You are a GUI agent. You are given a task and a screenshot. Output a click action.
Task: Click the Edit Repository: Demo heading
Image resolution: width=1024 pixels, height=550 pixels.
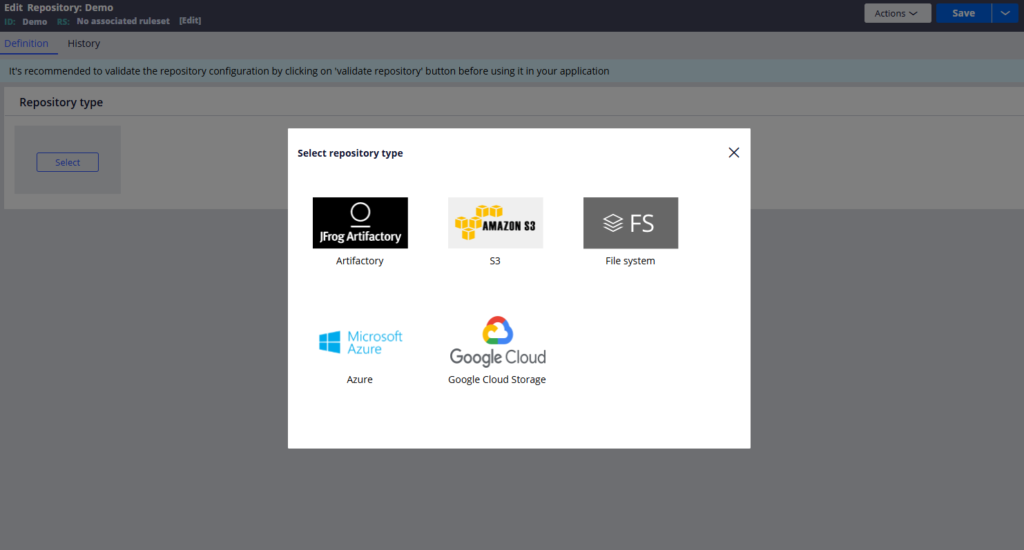pos(59,7)
